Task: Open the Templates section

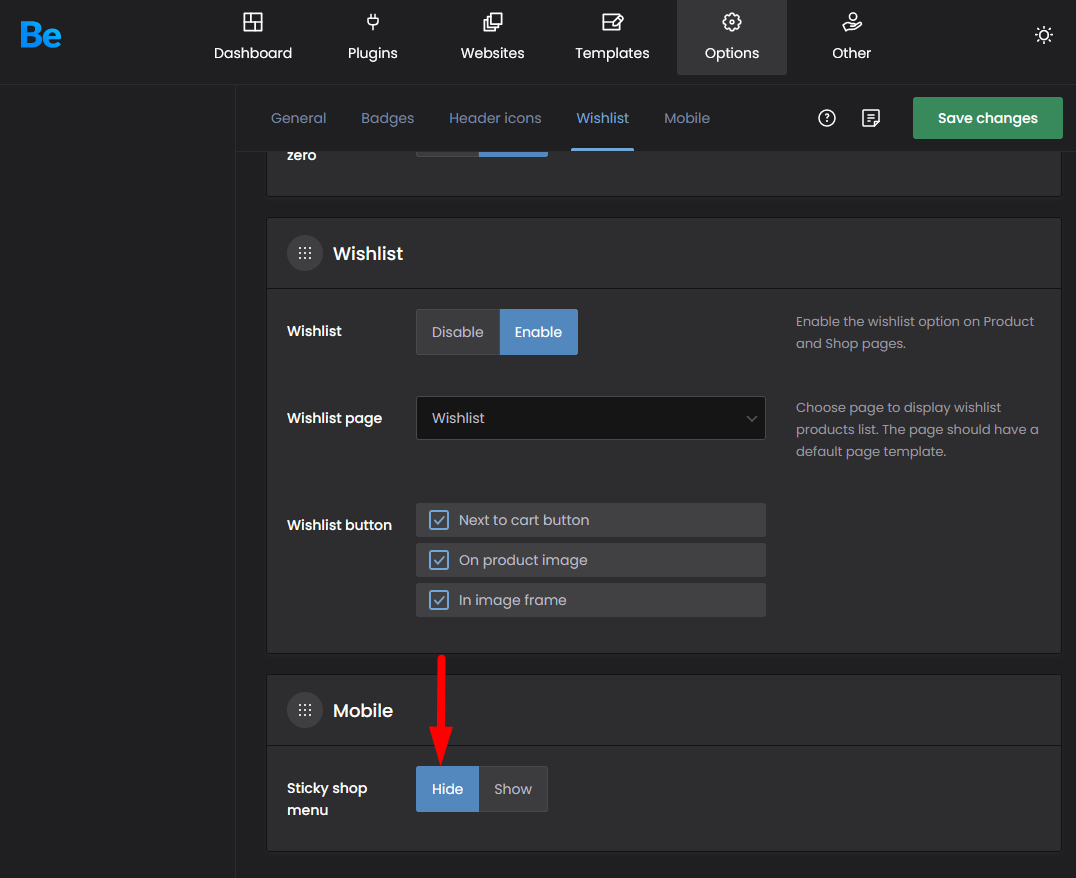Action: click(612, 37)
